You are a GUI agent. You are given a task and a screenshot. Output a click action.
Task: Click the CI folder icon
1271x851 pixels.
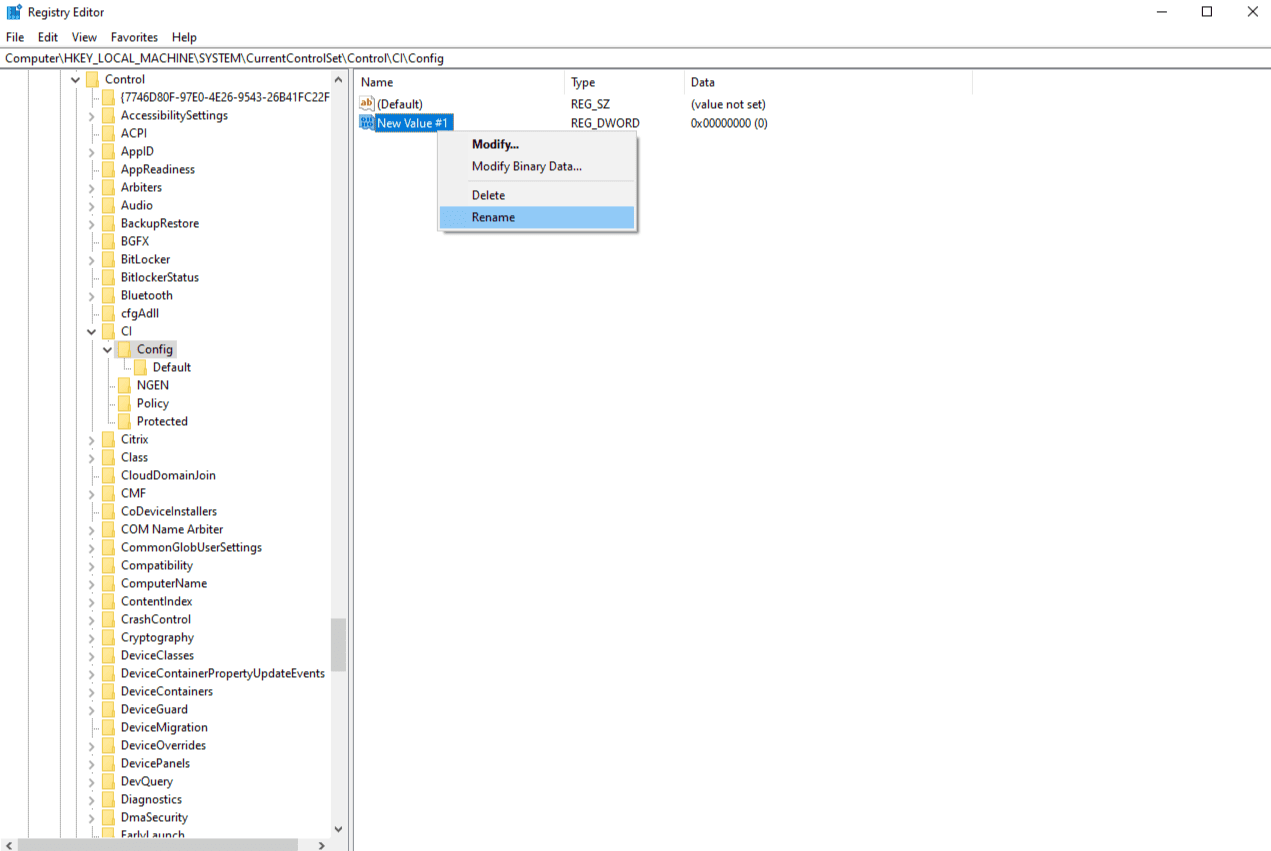pyautogui.click(x=108, y=331)
